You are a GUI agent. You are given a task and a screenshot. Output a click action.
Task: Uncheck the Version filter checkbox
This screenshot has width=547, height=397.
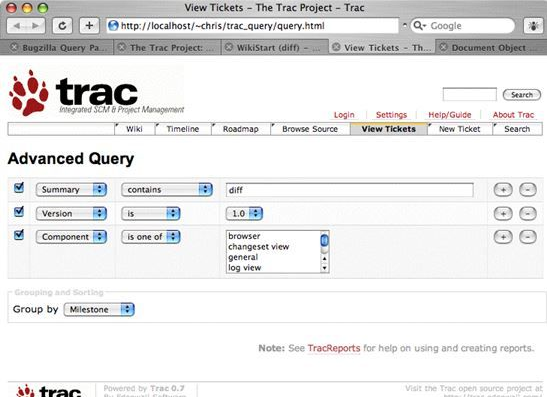(x=19, y=212)
